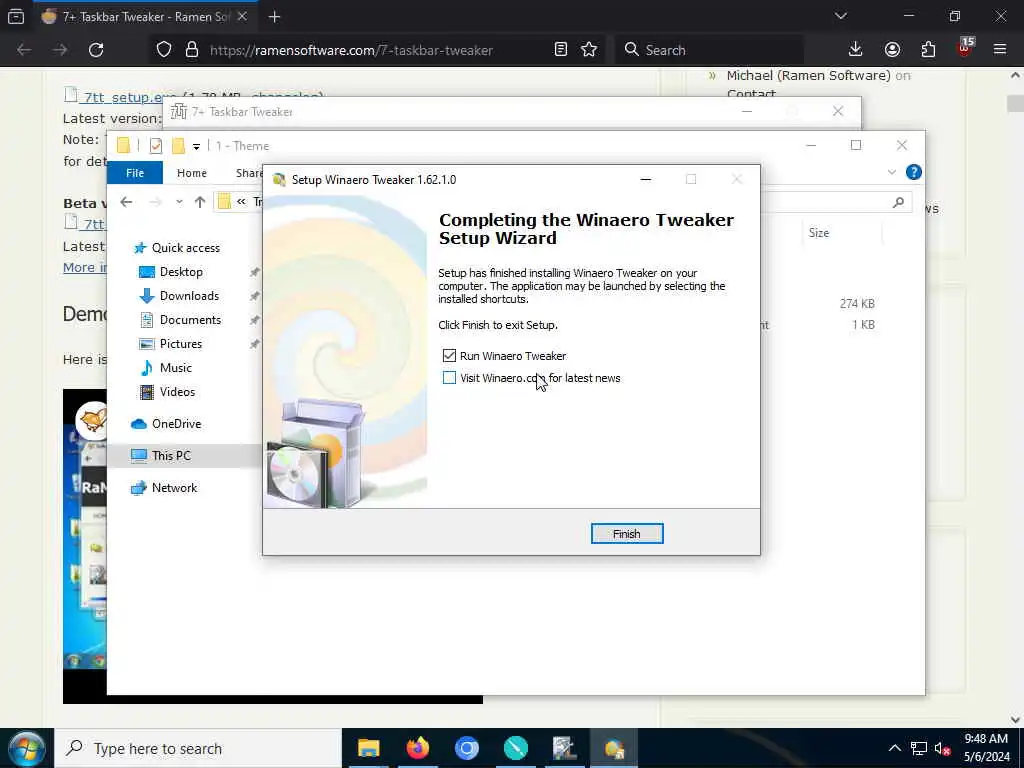Open a new Firefox tab
The height and width of the screenshot is (768, 1024).
click(x=274, y=17)
